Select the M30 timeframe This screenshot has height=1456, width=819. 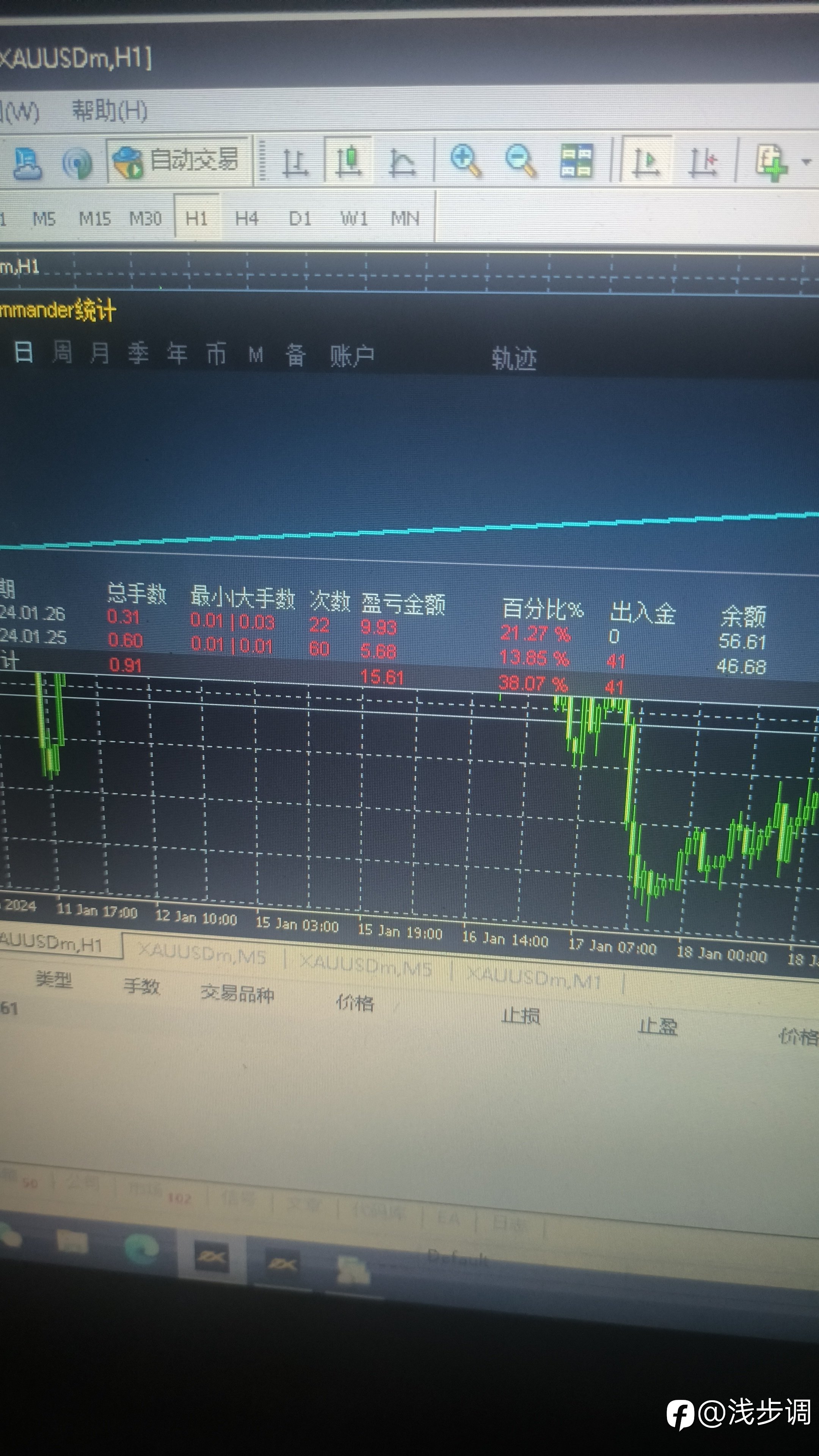146,218
